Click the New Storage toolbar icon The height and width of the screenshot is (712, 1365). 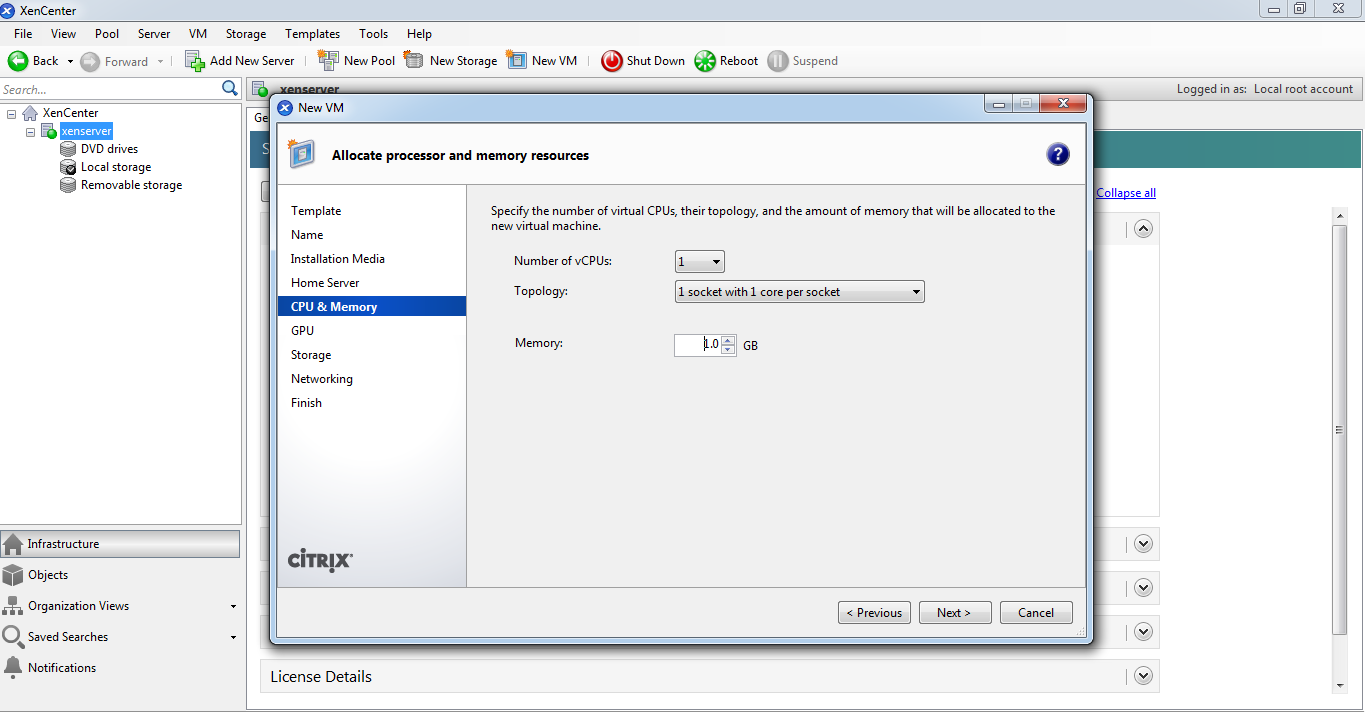[x=414, y=60]
